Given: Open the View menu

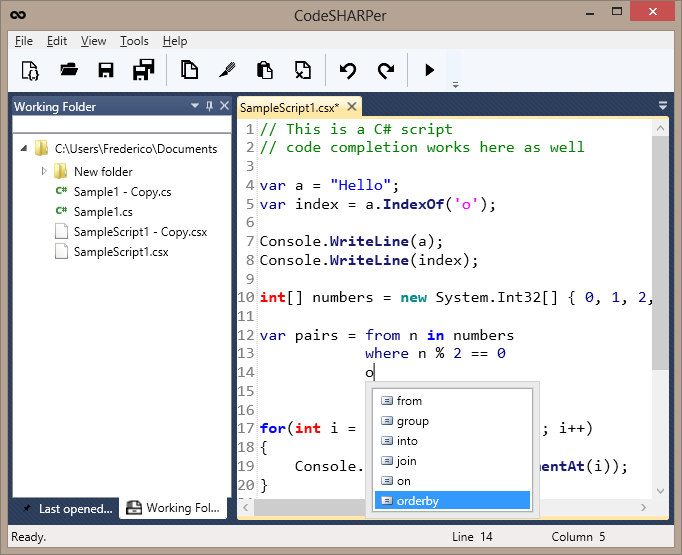Looking at the screenshot, I should click(x=93, y=41).
